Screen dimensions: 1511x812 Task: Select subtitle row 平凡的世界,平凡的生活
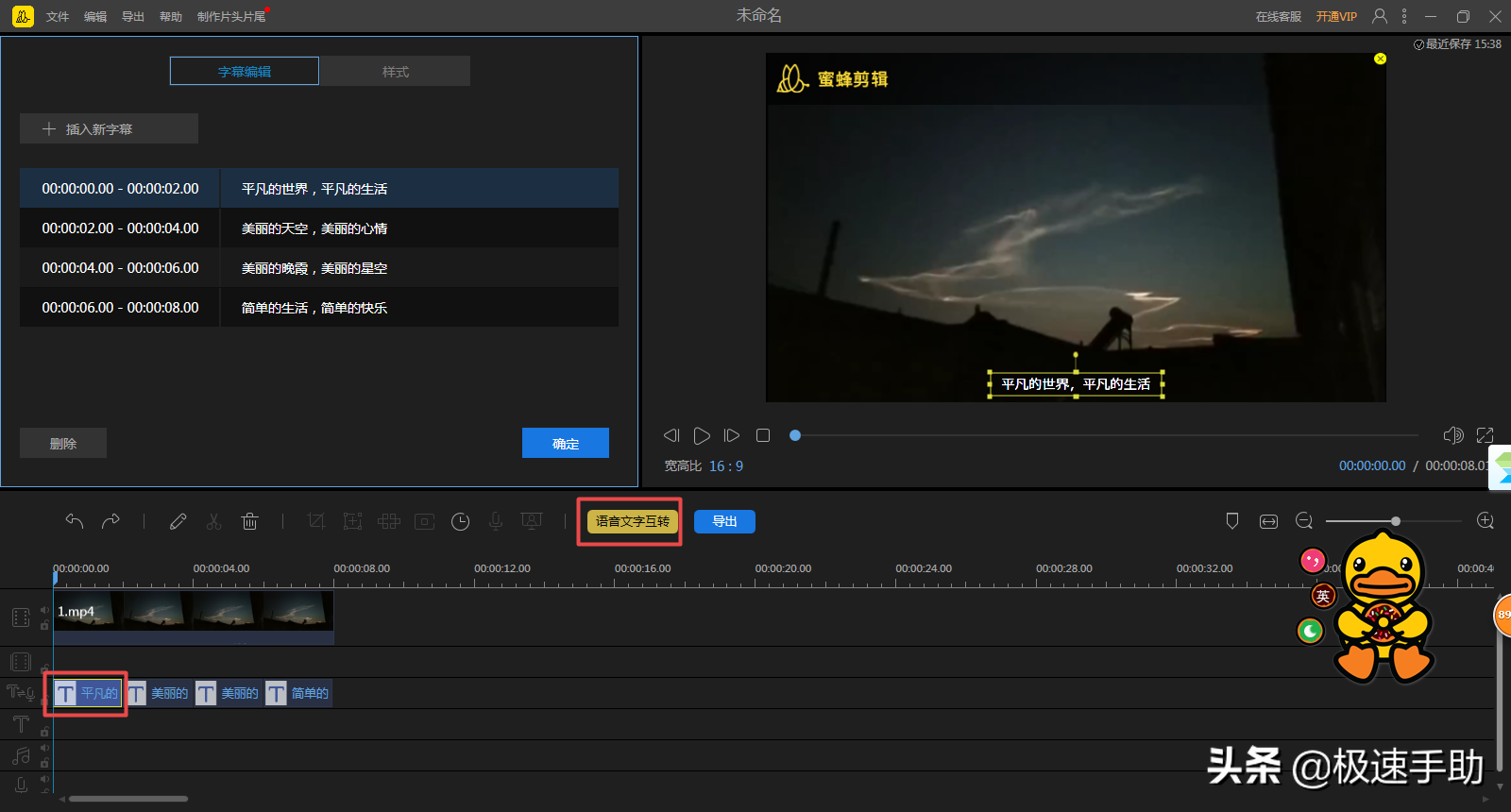319,188
